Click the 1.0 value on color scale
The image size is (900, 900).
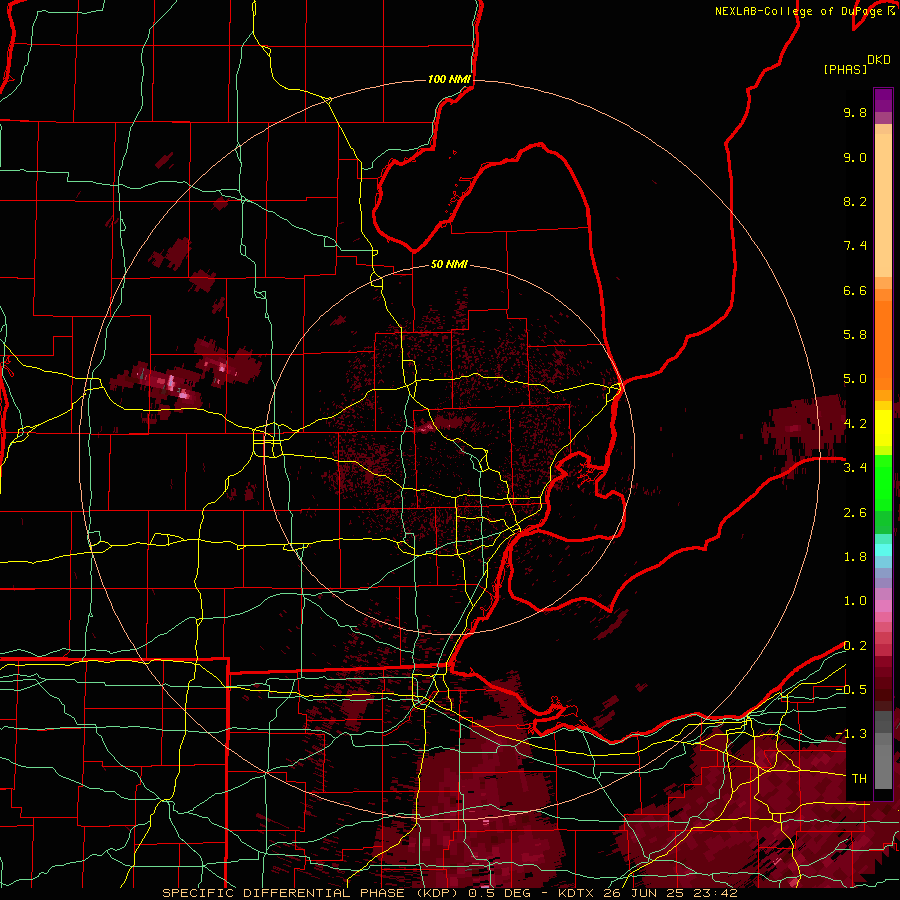855,601
